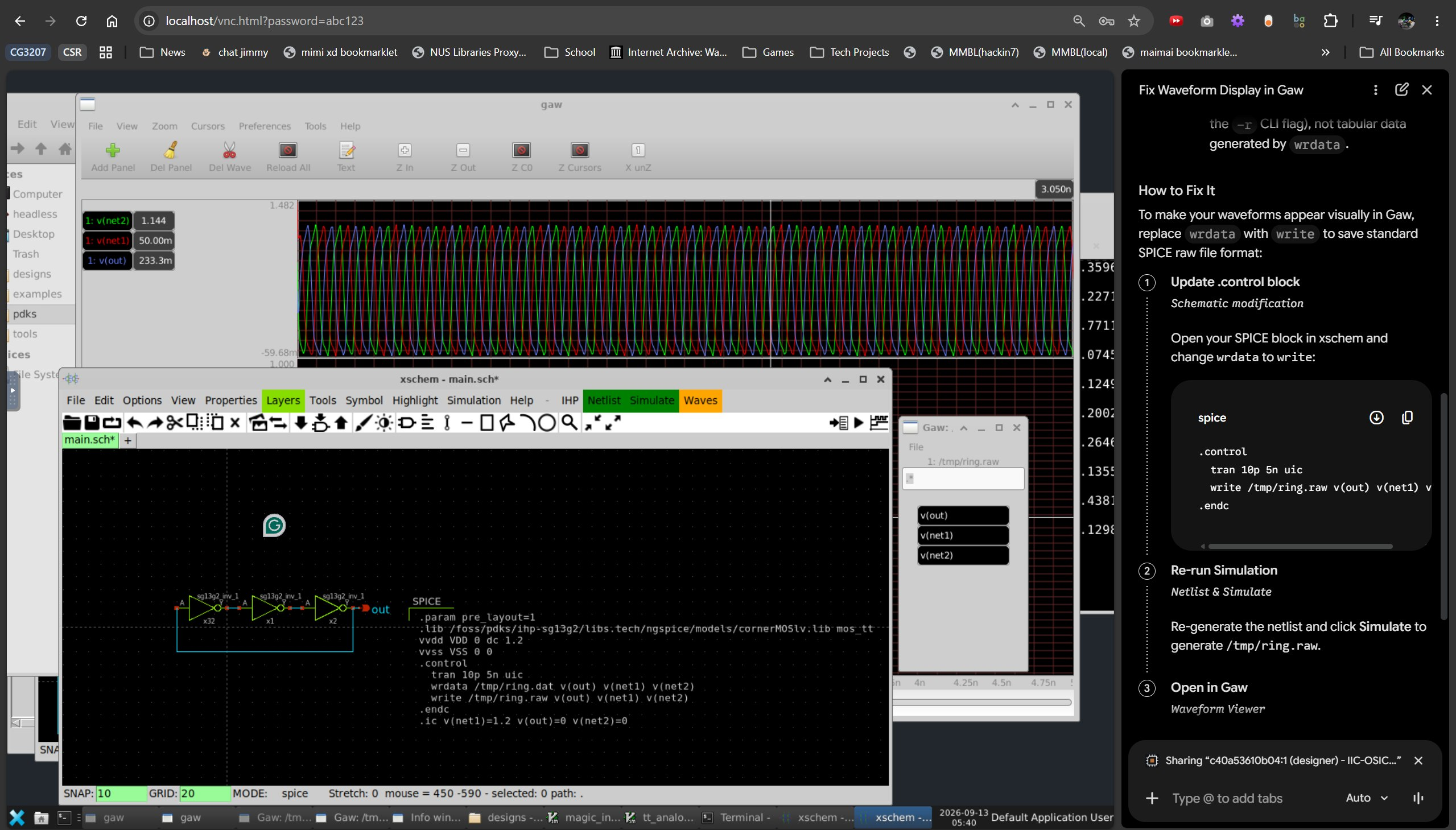Click the Save floppy icon in xschem toolbar
This screenshot has width=1456, height=830.
[x=92, y=423]
